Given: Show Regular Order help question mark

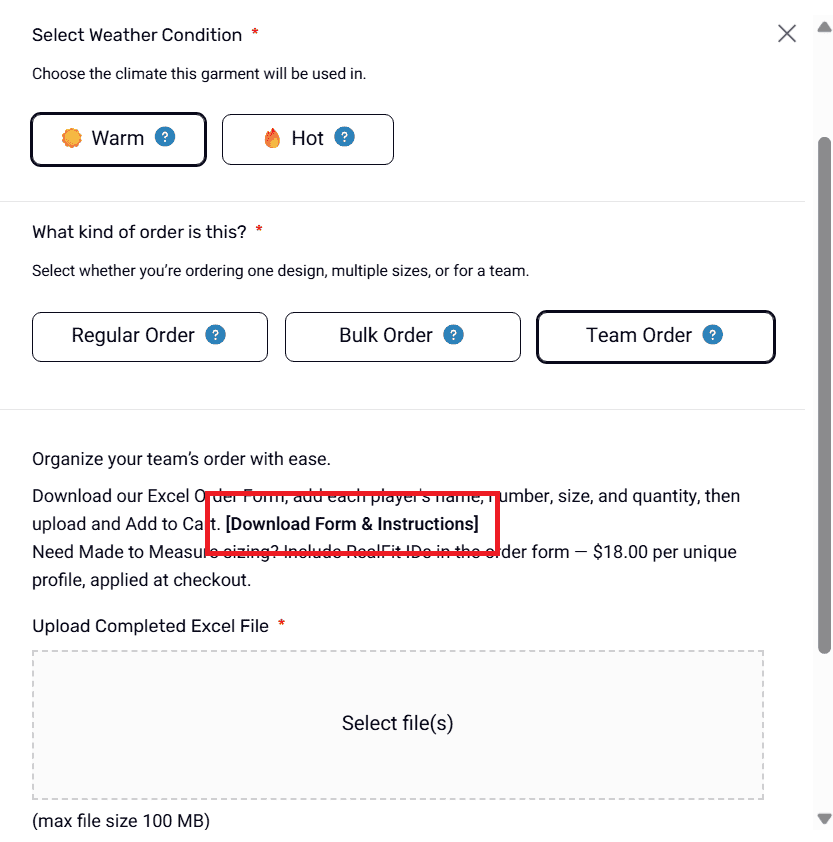Looking at the screenshot, I should [x=215, y=335].
